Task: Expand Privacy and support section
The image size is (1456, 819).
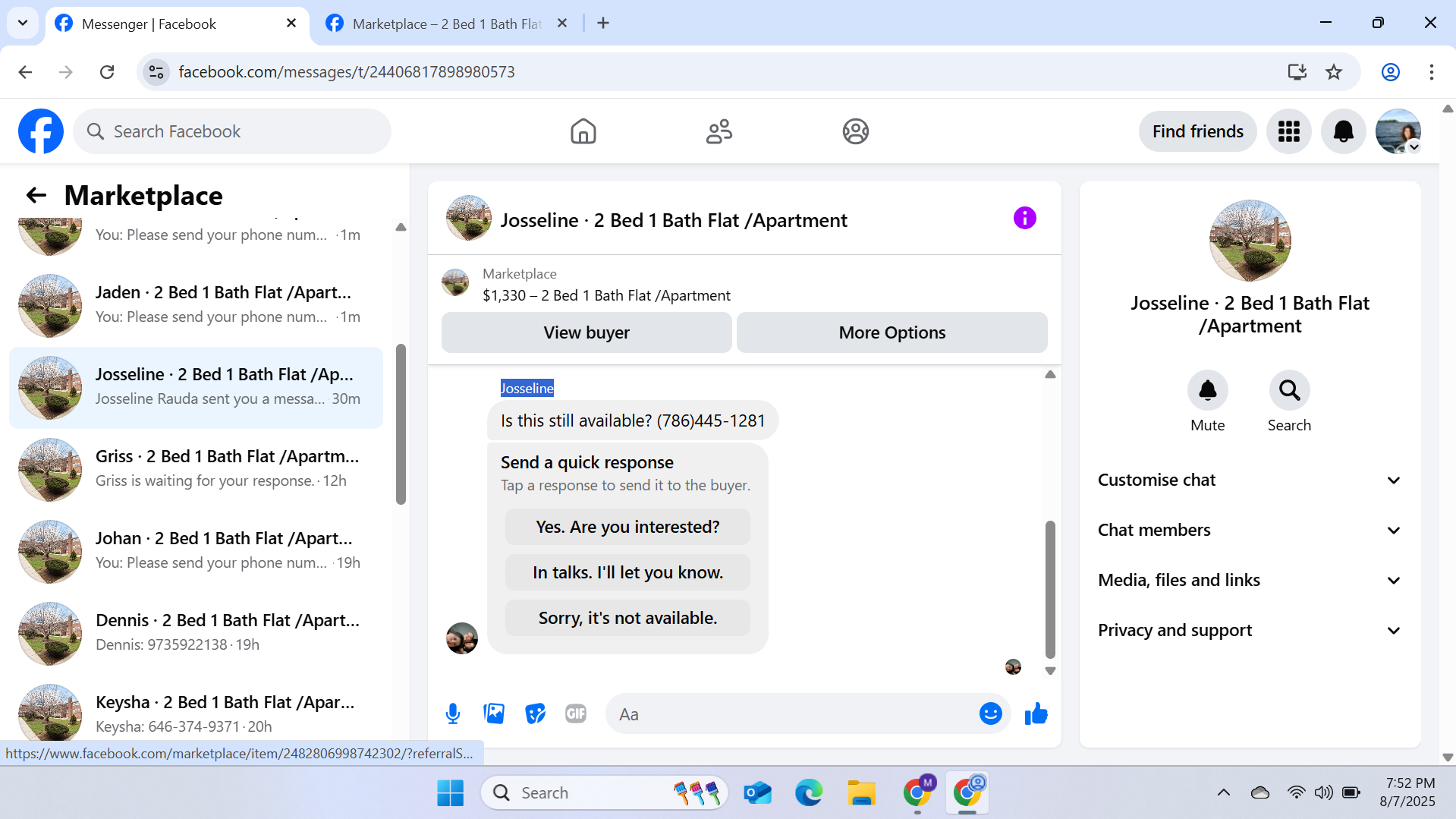Action: click(1250, 630)
